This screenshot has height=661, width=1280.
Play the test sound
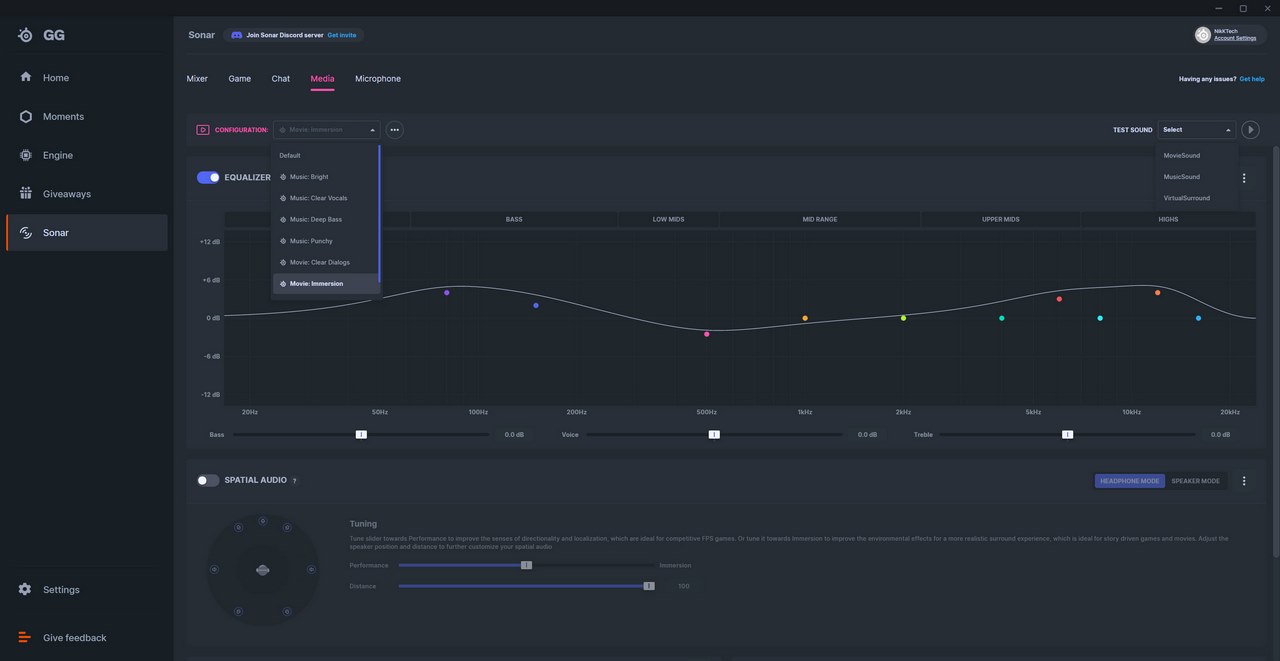pyautogui.click(x=1250, y=130)
